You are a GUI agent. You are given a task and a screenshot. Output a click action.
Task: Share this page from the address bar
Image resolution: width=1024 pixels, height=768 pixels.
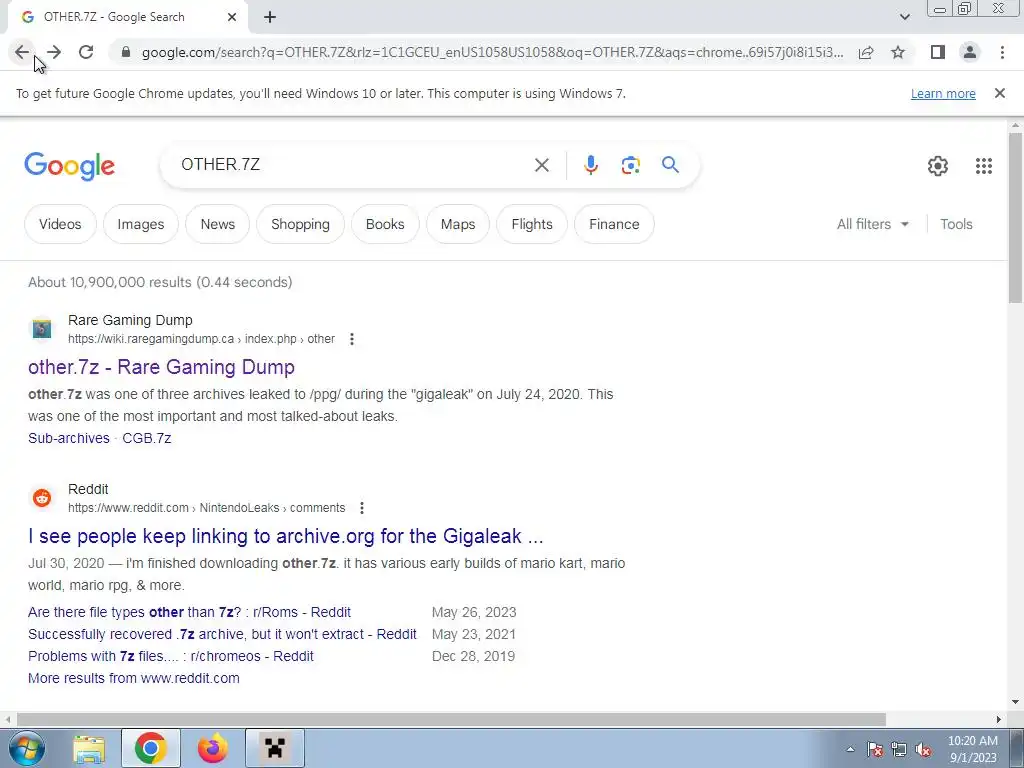866,52
